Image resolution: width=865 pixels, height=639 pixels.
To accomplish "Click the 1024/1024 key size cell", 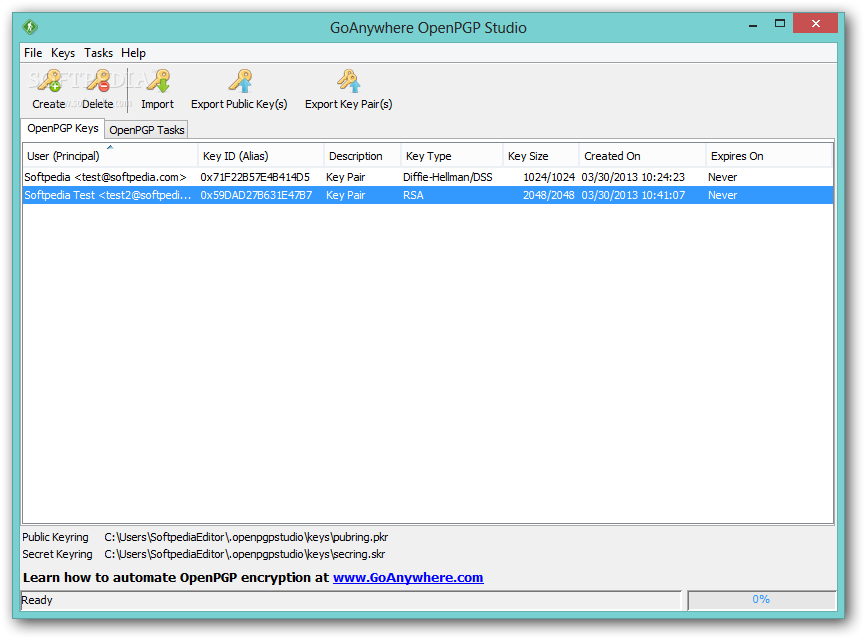I will point(549,177).
